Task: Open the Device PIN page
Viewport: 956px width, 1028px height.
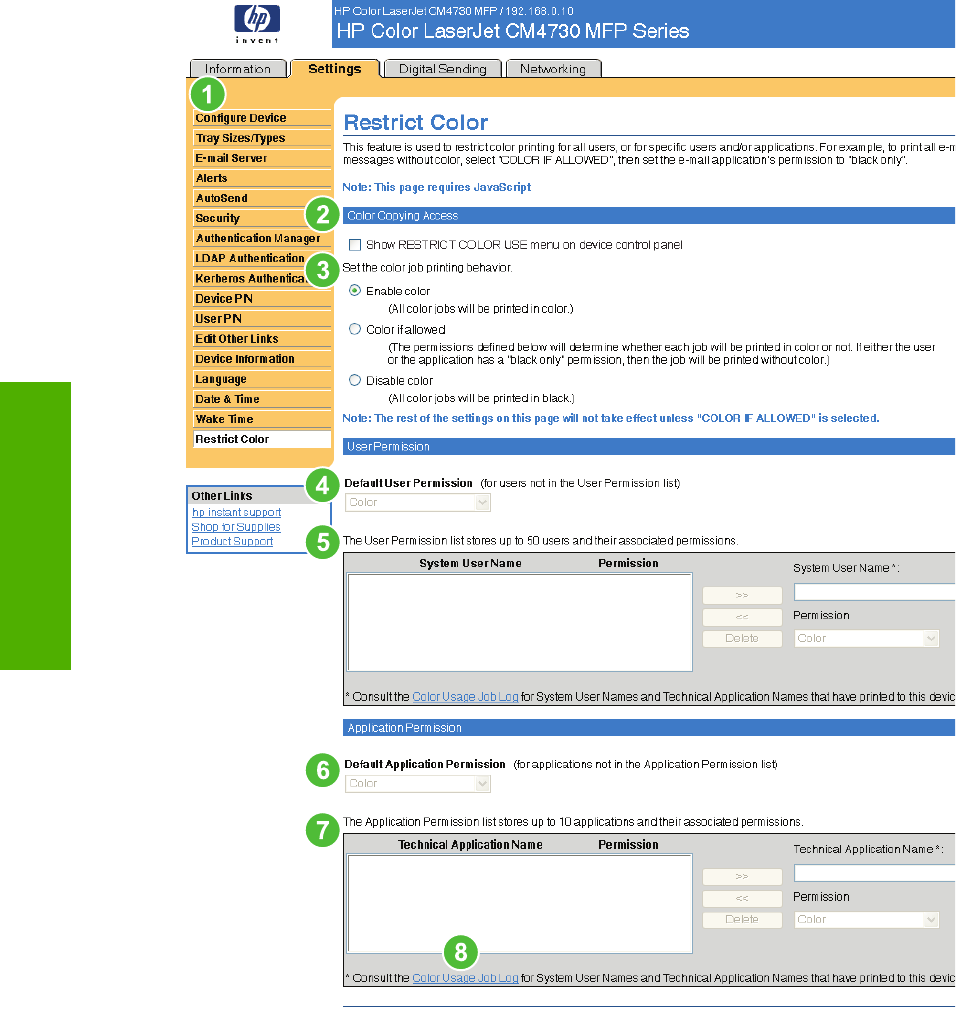Action: 262,299
